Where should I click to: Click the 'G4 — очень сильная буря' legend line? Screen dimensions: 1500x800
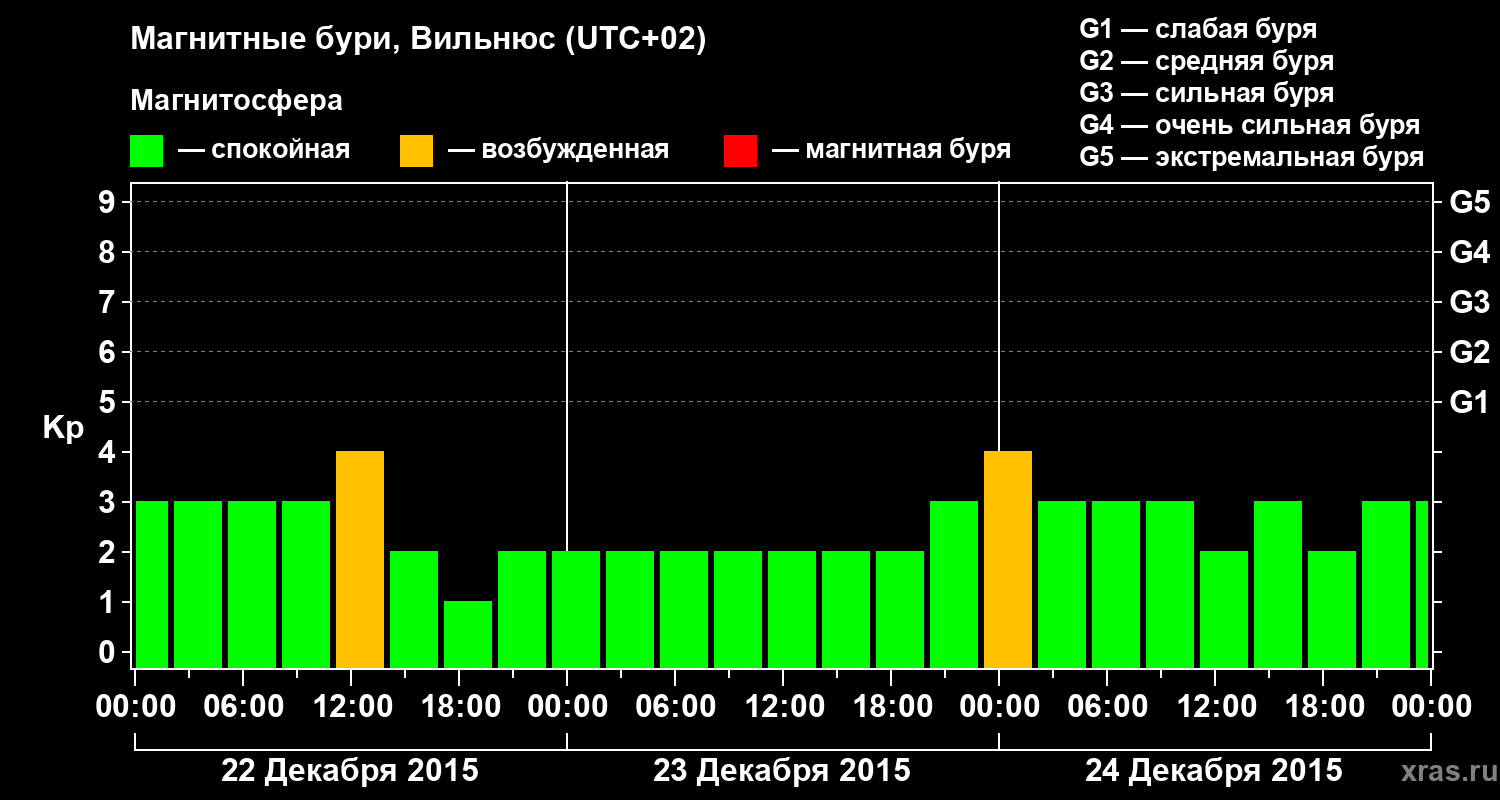tap(1250, 125)
